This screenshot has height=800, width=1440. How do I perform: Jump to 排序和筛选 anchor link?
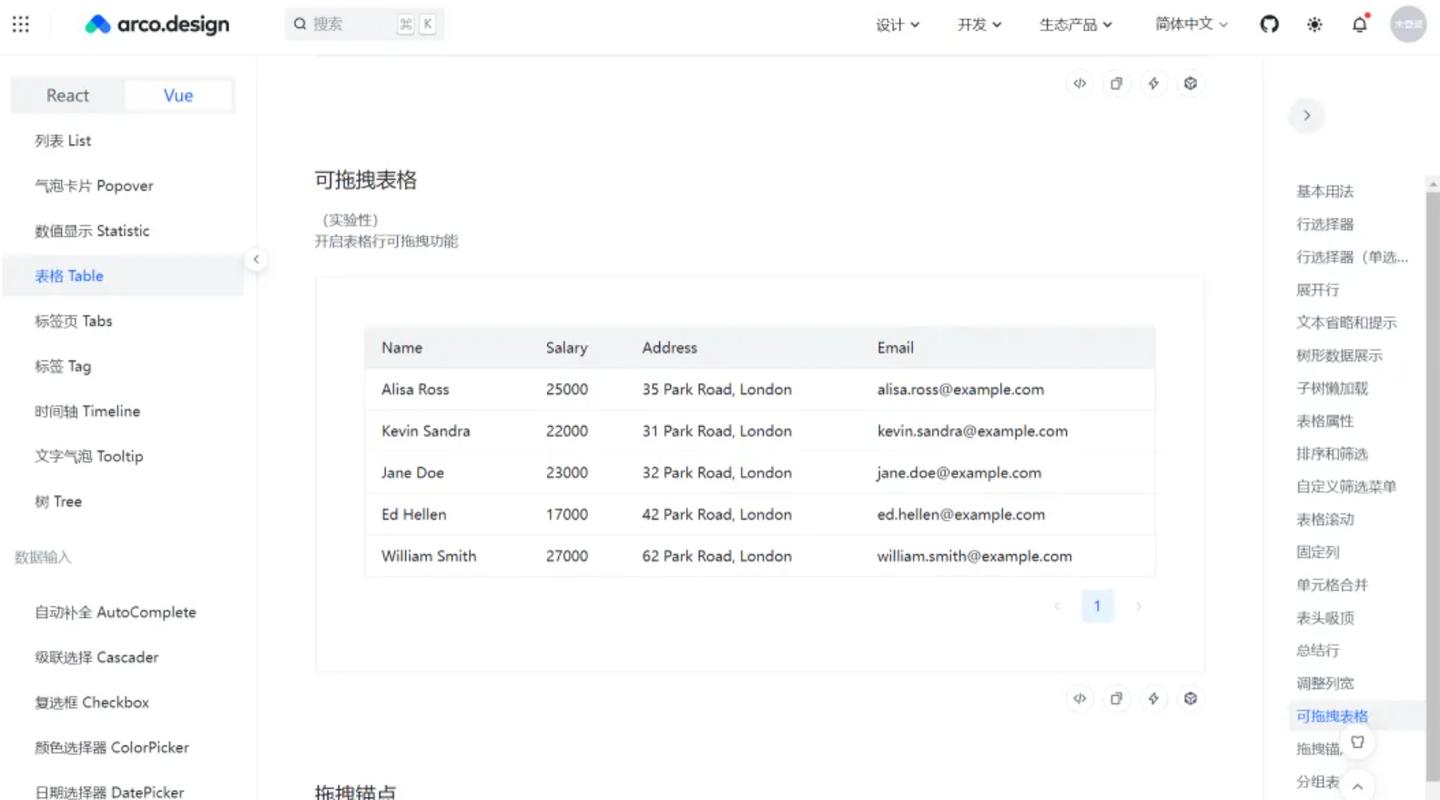click(1332, 454)
